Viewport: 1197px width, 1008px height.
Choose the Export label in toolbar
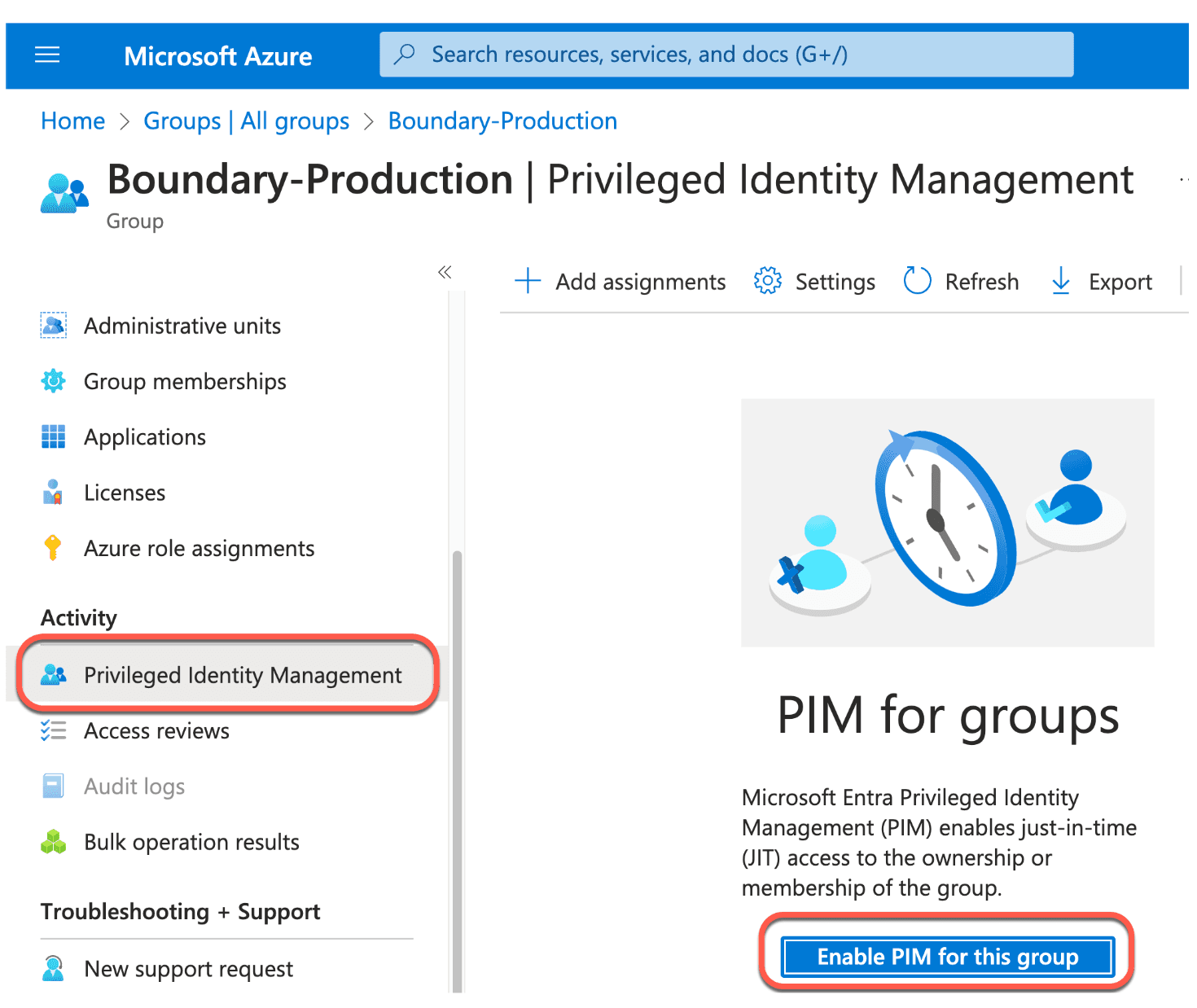(x=1120, y=282)
